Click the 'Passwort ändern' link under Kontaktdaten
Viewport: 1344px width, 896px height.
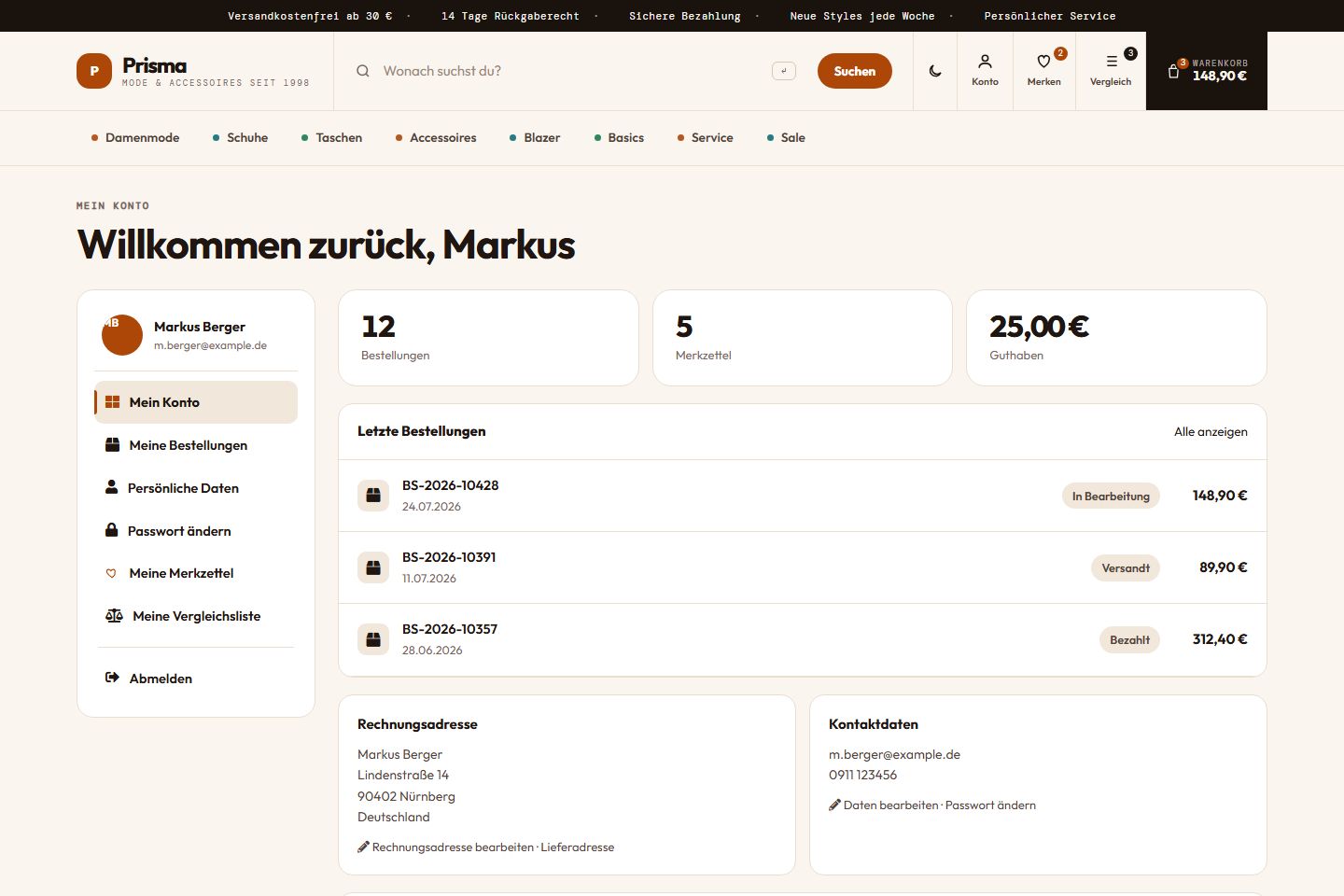click(990, 805)
